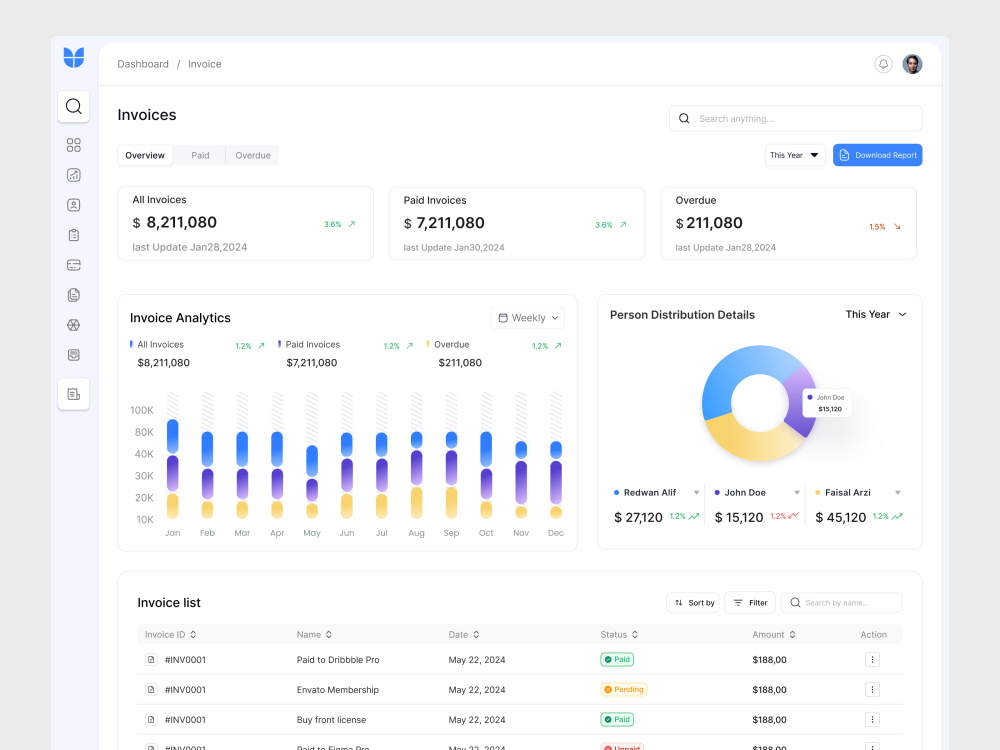Viewport: 1000px width, 750px height.
Task: Focus the Search anything field
Action: pyautogui.click(x=796, y=119)
